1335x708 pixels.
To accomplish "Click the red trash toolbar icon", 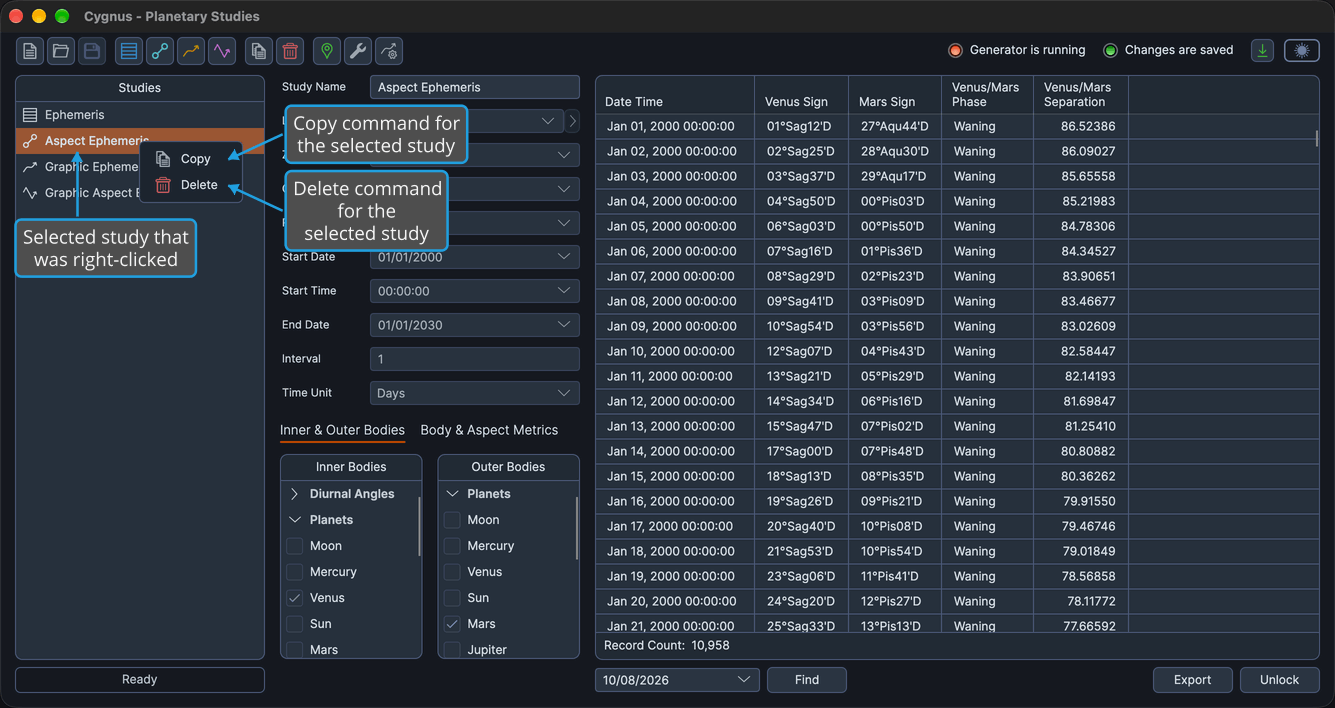I will pyautogui.click(x=290, y=51).
